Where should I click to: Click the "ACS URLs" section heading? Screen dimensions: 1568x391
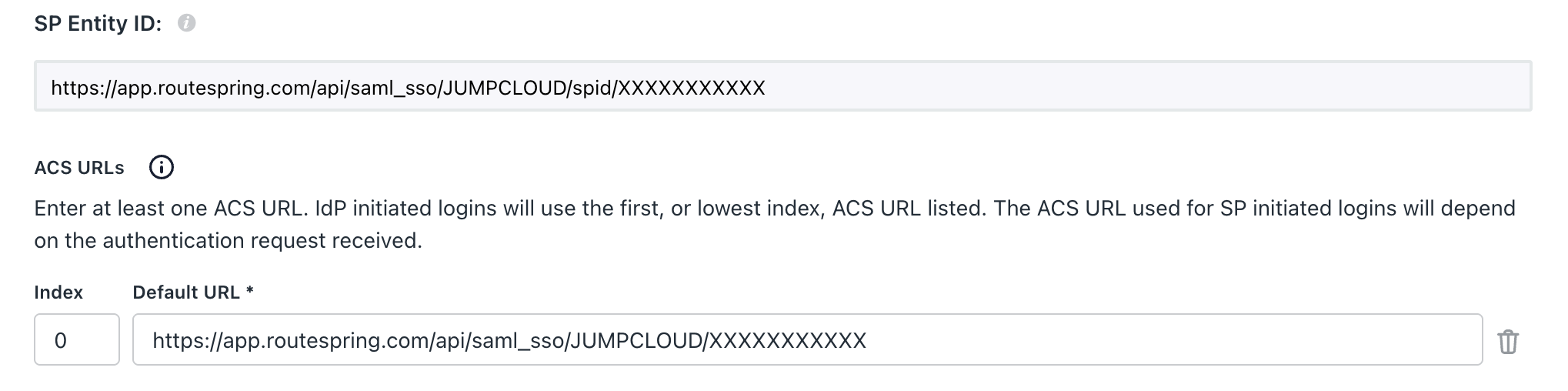[x=79, y=168]
